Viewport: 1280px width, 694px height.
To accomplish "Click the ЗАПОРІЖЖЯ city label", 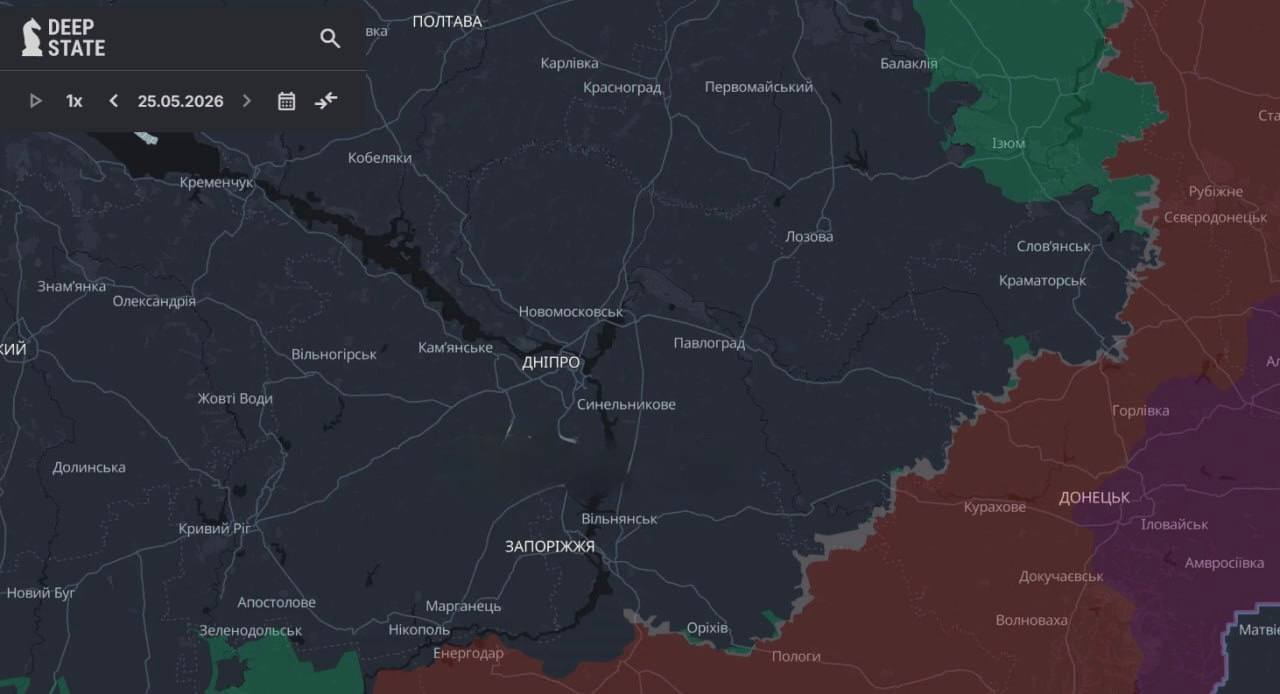I will [550, 546].
